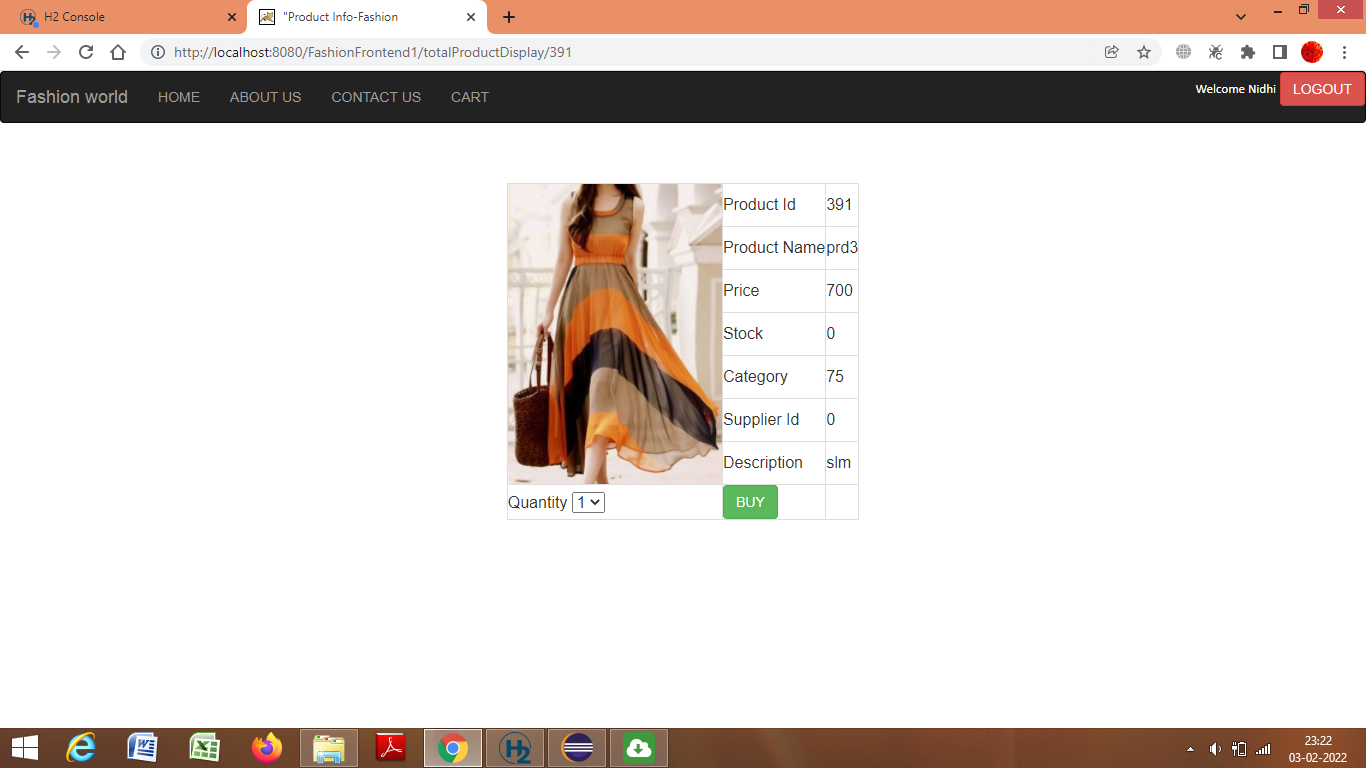Open Eclipse IDE from the taskbar
The image size is (1366, 768).
point(577,748)
